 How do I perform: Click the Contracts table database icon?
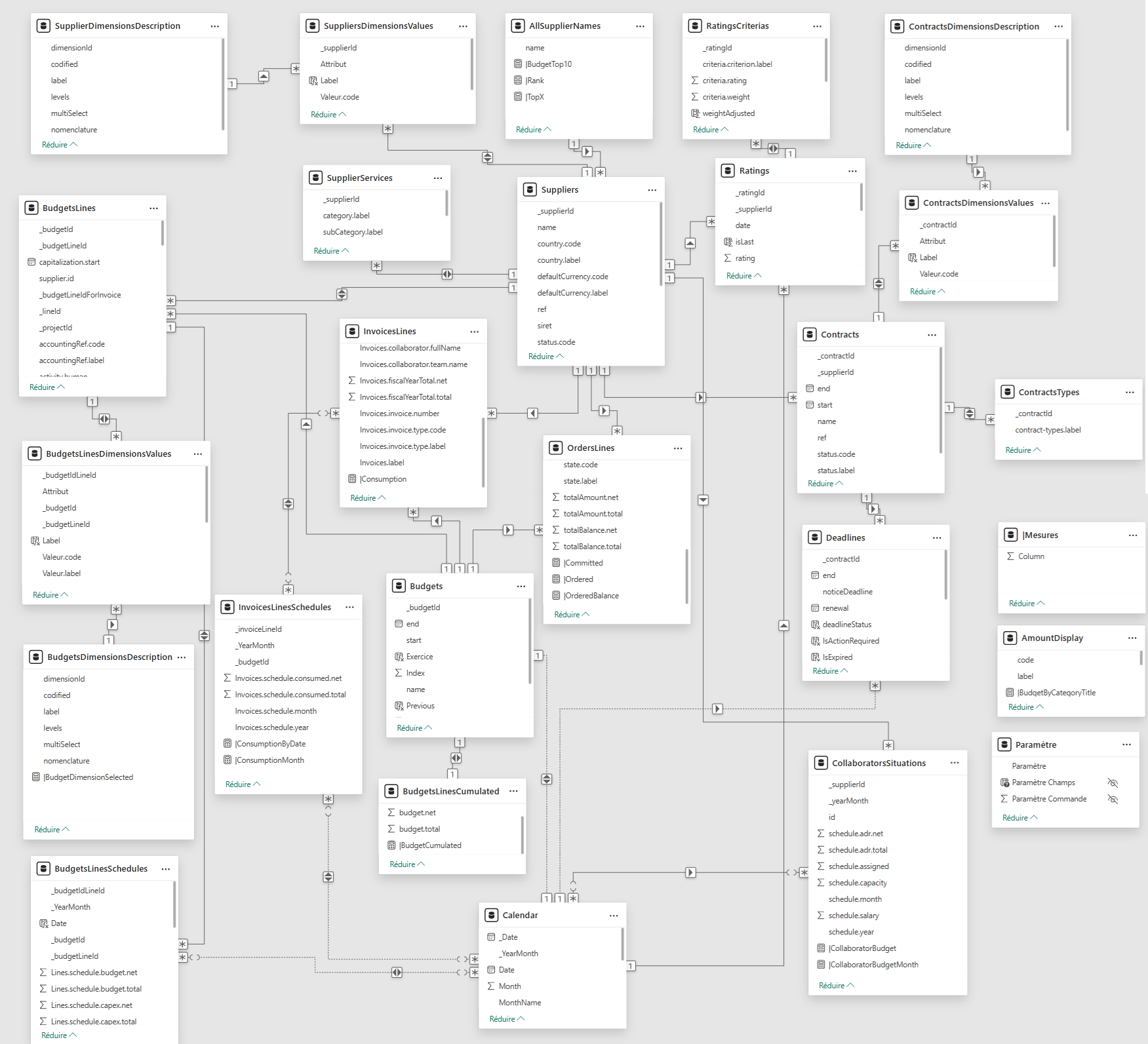810,334
